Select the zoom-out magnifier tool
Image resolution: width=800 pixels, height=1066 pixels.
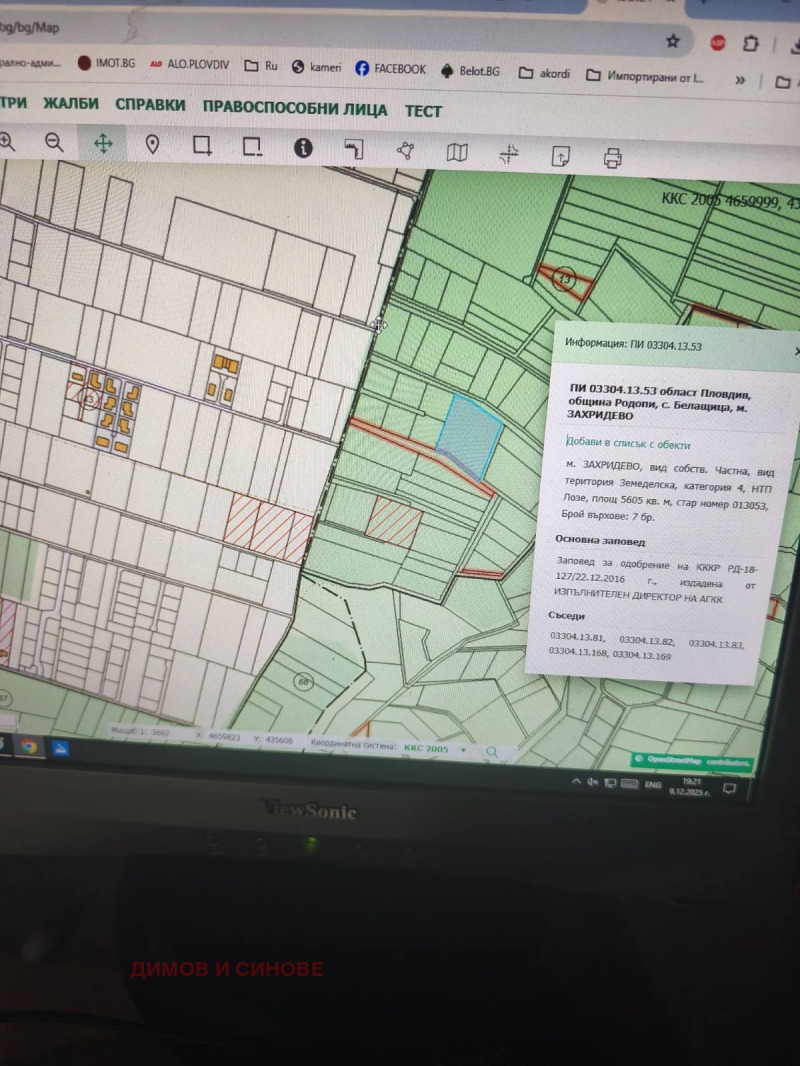click(x=55, y=143)
